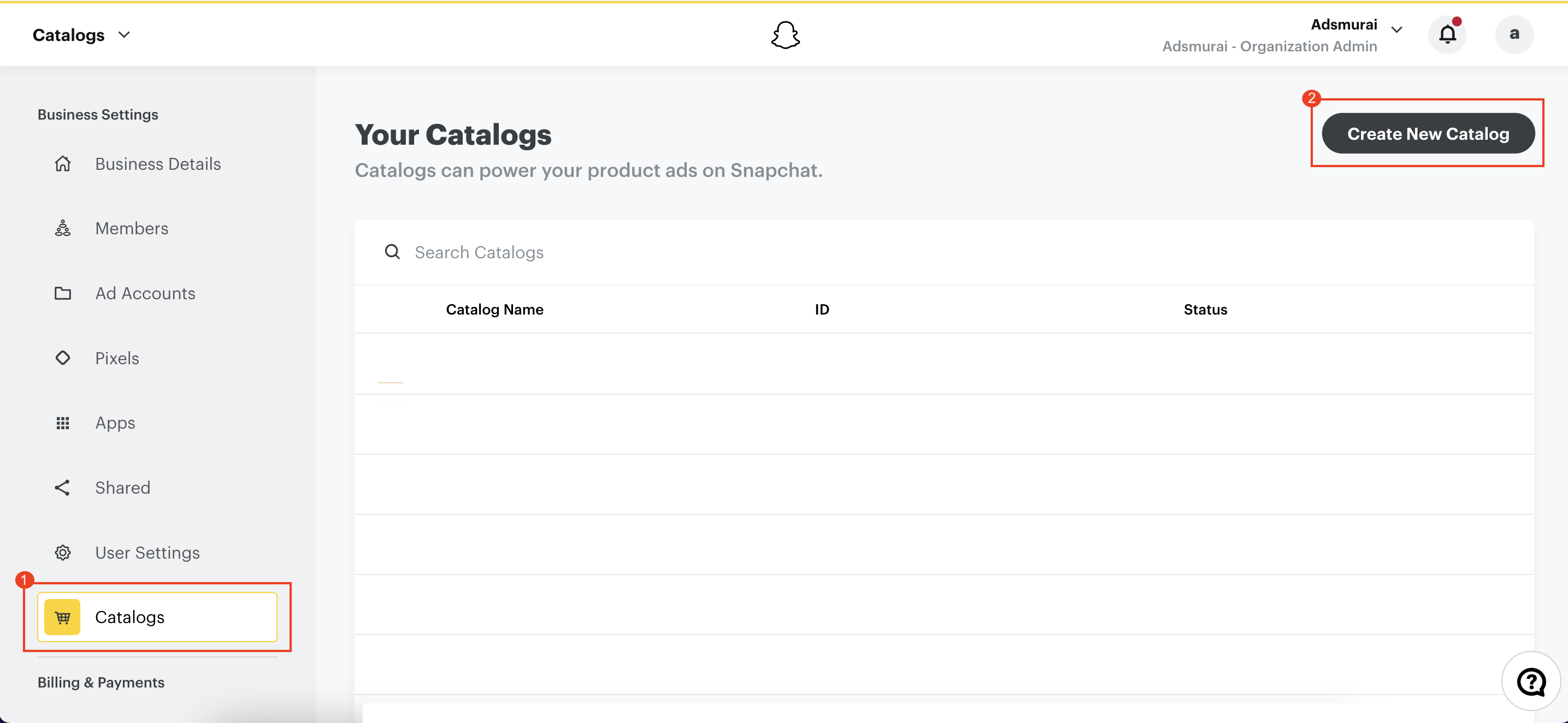
Task: Click the ID column header
Action: (822, 309)
